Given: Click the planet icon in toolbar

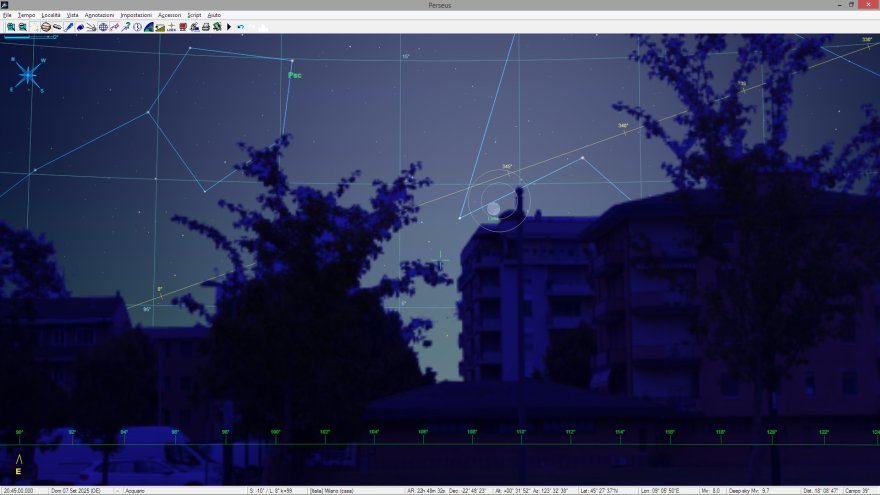Looking at the screenshot, I should point(46,27).
